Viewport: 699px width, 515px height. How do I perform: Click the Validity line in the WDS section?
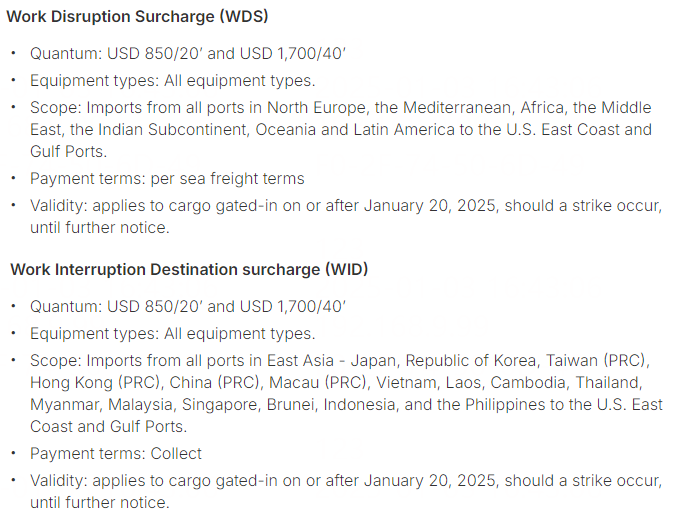tap(345, 204)
